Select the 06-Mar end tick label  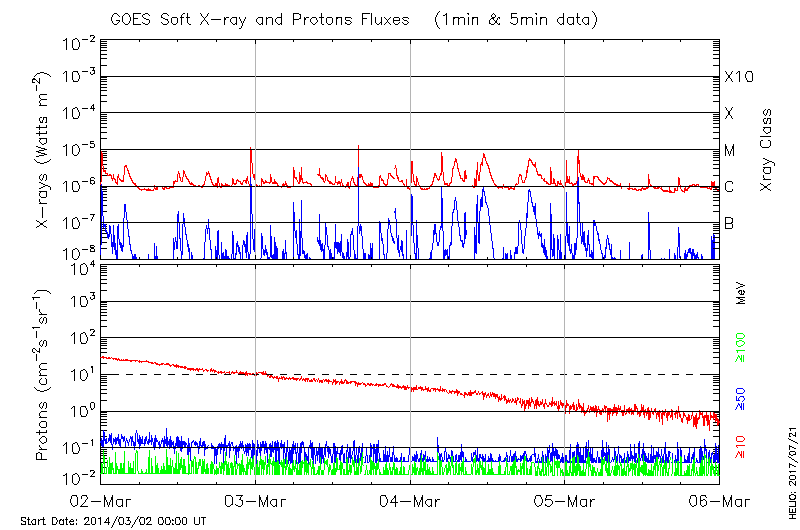718,501
